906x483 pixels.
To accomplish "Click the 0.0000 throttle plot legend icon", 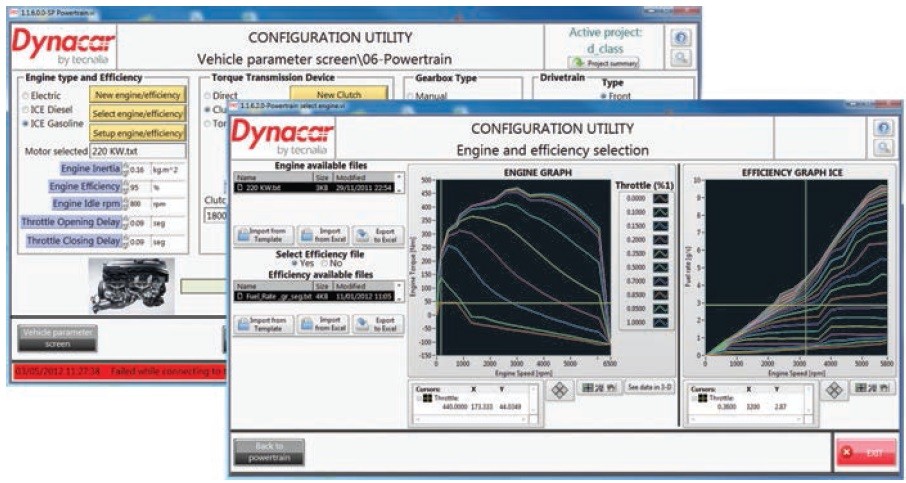I will [660, 198].
